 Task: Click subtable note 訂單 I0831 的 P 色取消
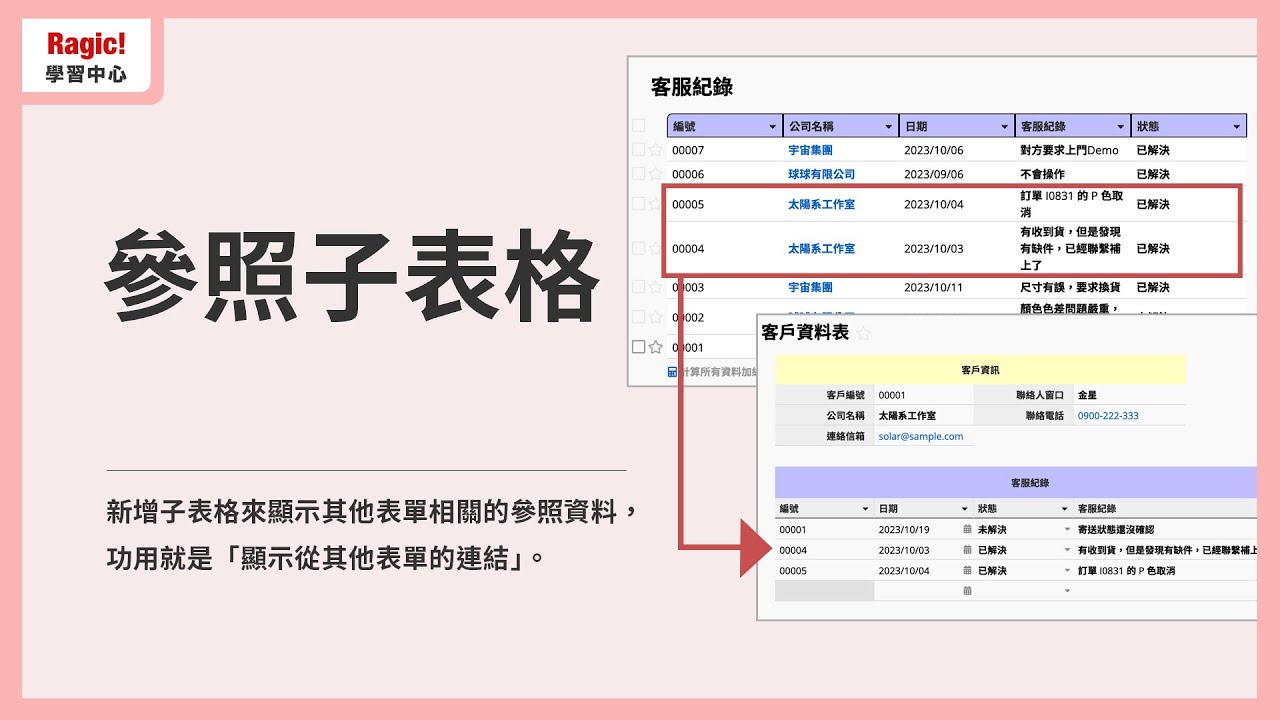pos(1127,571)
